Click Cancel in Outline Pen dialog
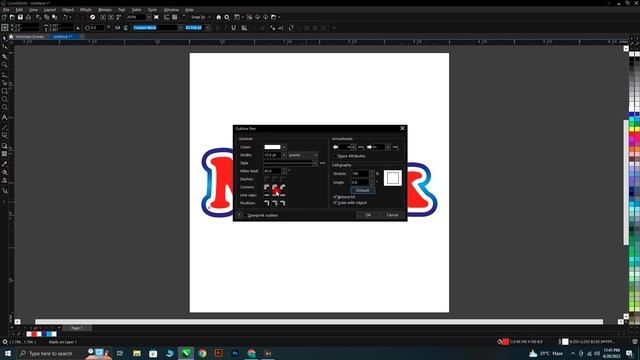 tap(392, 215)
